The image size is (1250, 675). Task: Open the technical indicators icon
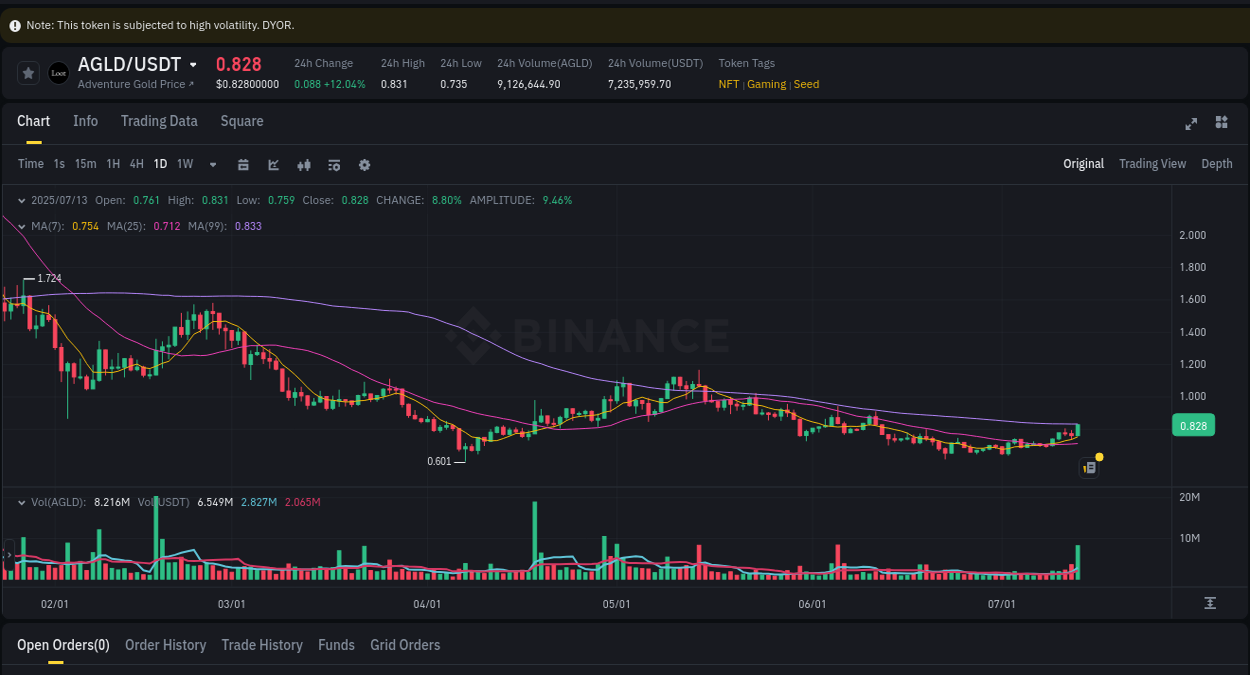(304, 164)
